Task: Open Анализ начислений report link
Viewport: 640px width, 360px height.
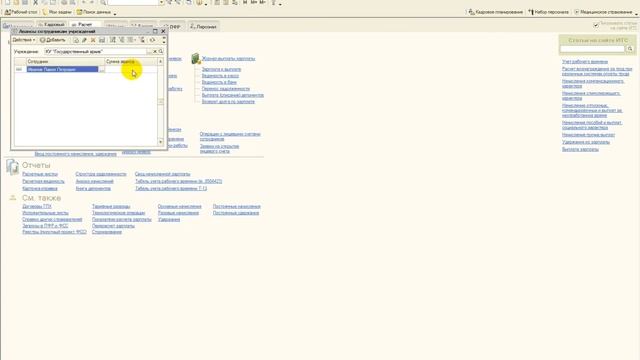Action: pyautogui.click(x=95, y=181)
